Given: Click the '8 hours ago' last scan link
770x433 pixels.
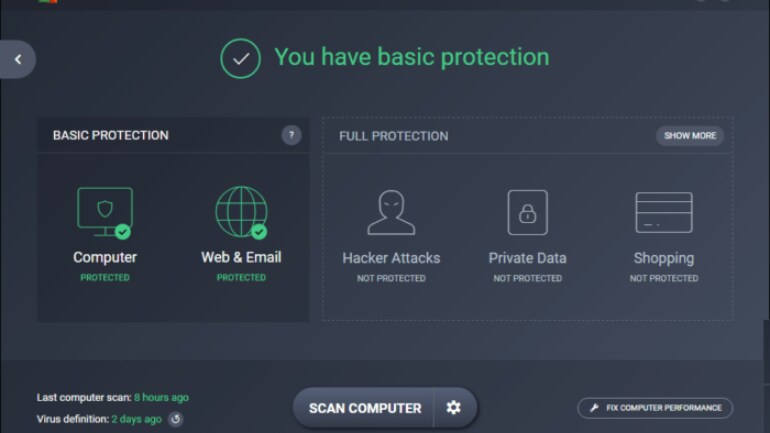Looking at the screenshot, I should pyautogui.click(x=161, y=398).
